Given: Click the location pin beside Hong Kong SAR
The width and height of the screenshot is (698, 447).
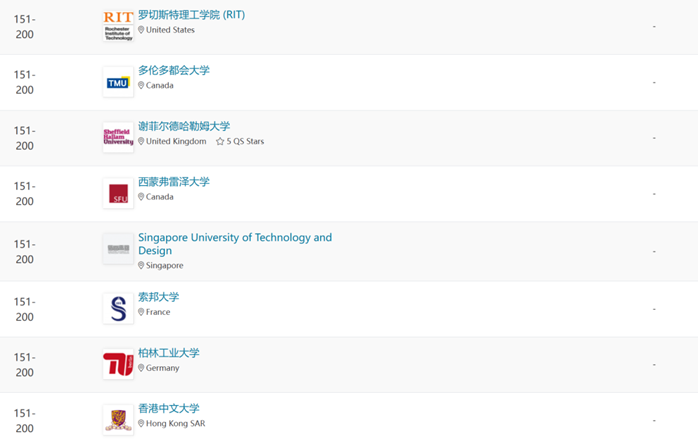Looking at the screenshot, I should coord(141,424).
